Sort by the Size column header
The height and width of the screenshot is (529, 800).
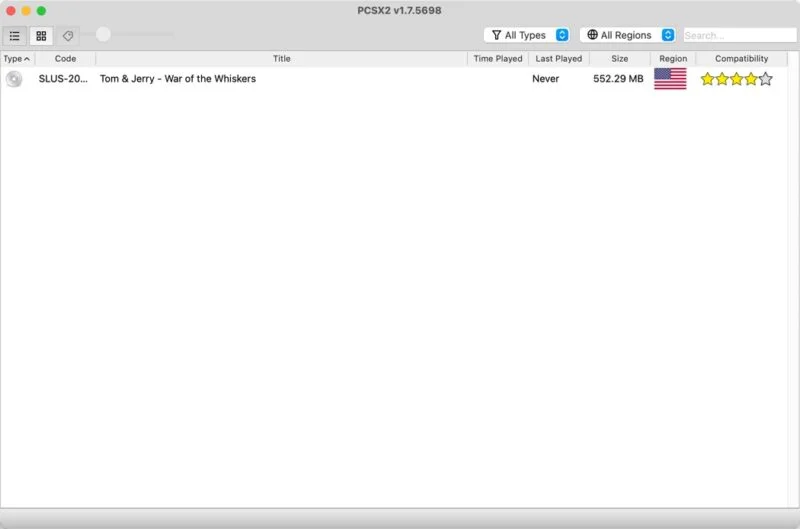(620, 59)
